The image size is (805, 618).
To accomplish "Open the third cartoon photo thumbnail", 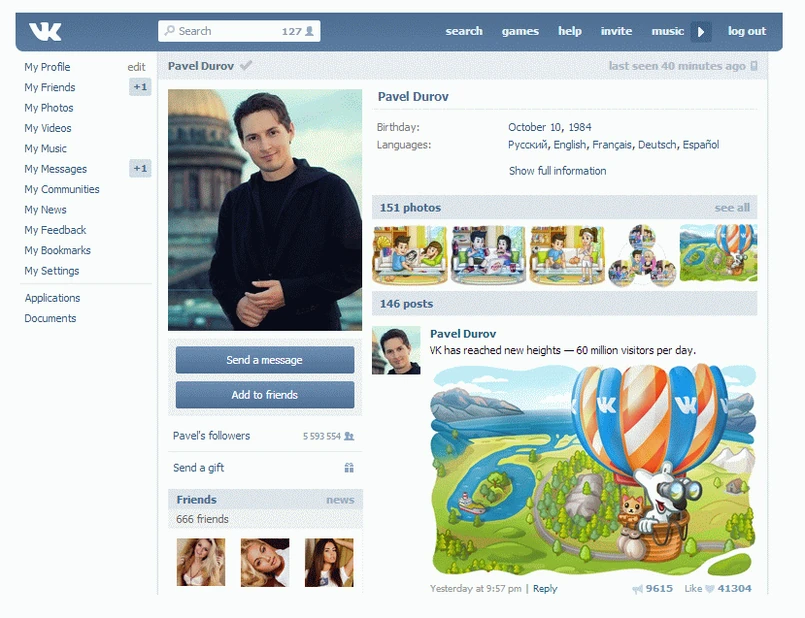I will click(567, 255).
